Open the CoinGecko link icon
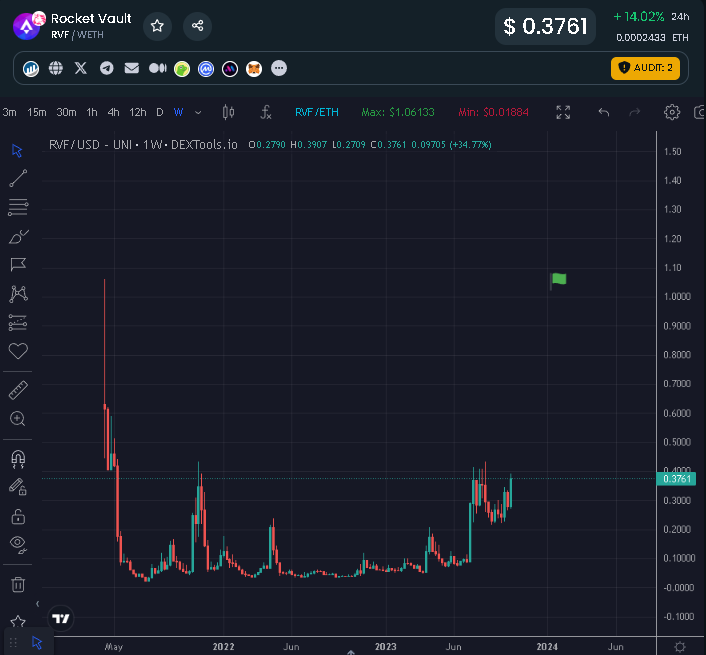 tap(182, 69)
